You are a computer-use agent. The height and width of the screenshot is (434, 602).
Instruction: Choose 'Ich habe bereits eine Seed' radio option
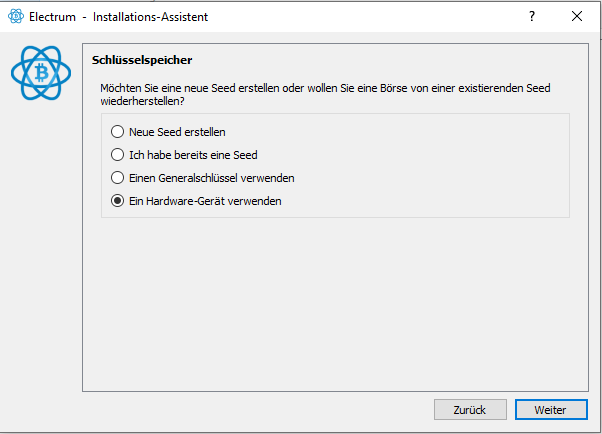pos(117,155)
